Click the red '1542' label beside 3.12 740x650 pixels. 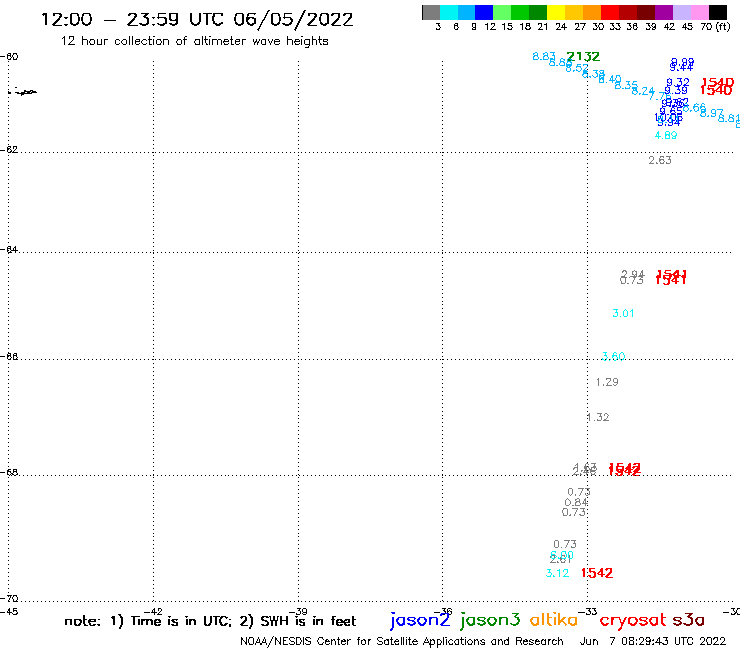click(x=597, y=573)
